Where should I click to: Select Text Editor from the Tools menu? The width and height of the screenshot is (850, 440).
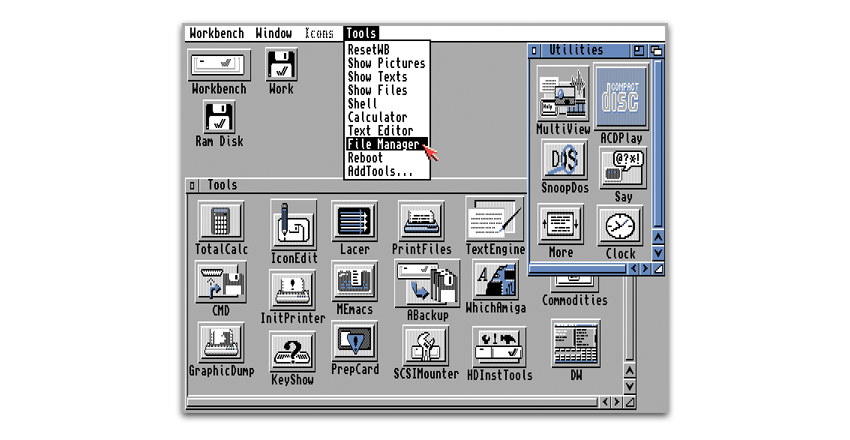point(387,131)
